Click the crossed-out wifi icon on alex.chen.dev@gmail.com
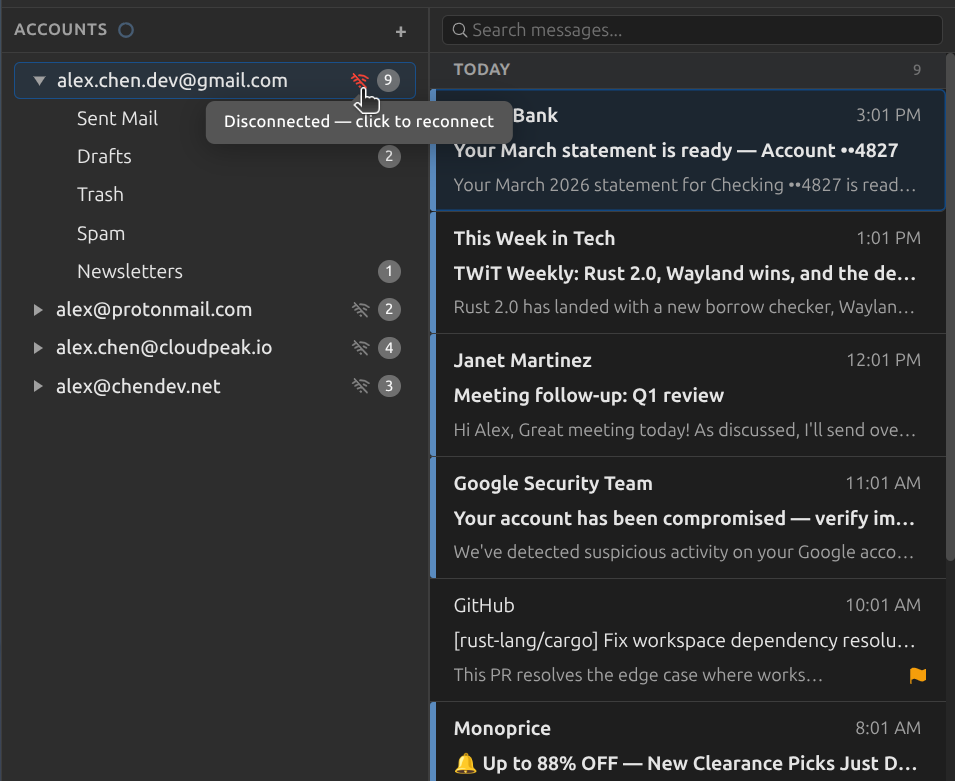955x781 pixels. pyautogui.click(x=360, y=80)
